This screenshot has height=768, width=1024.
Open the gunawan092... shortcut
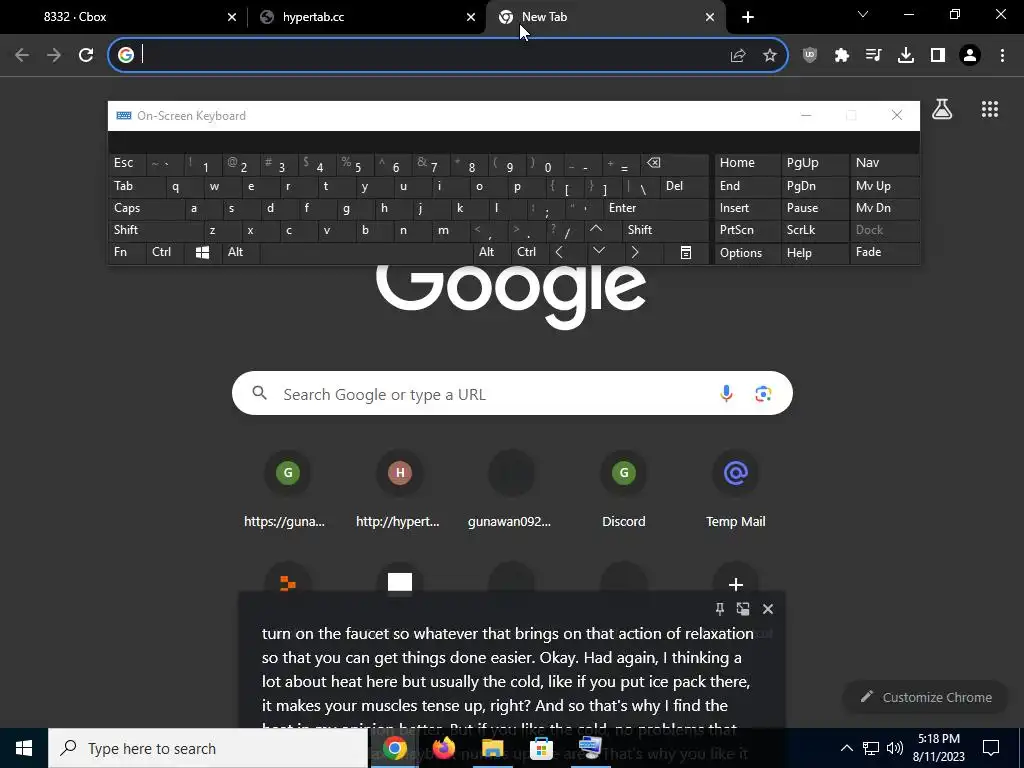tap(511, 490)
